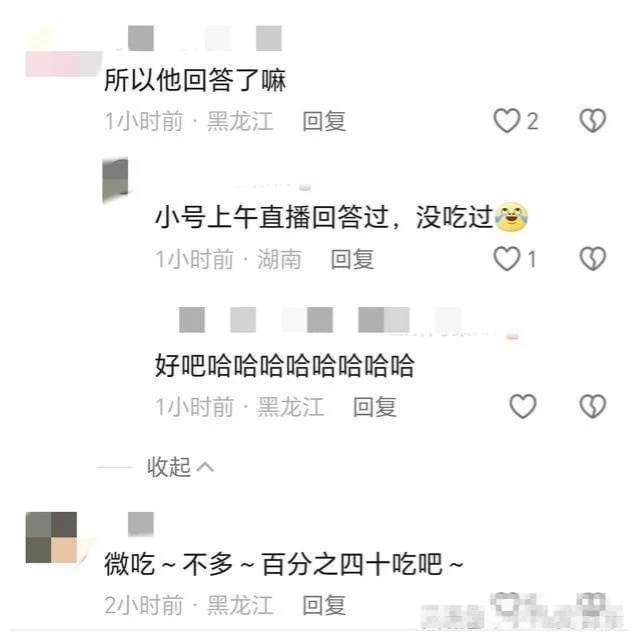
Task: Reply to comment 所以他回答了嘛
Action: pos(324,121)
